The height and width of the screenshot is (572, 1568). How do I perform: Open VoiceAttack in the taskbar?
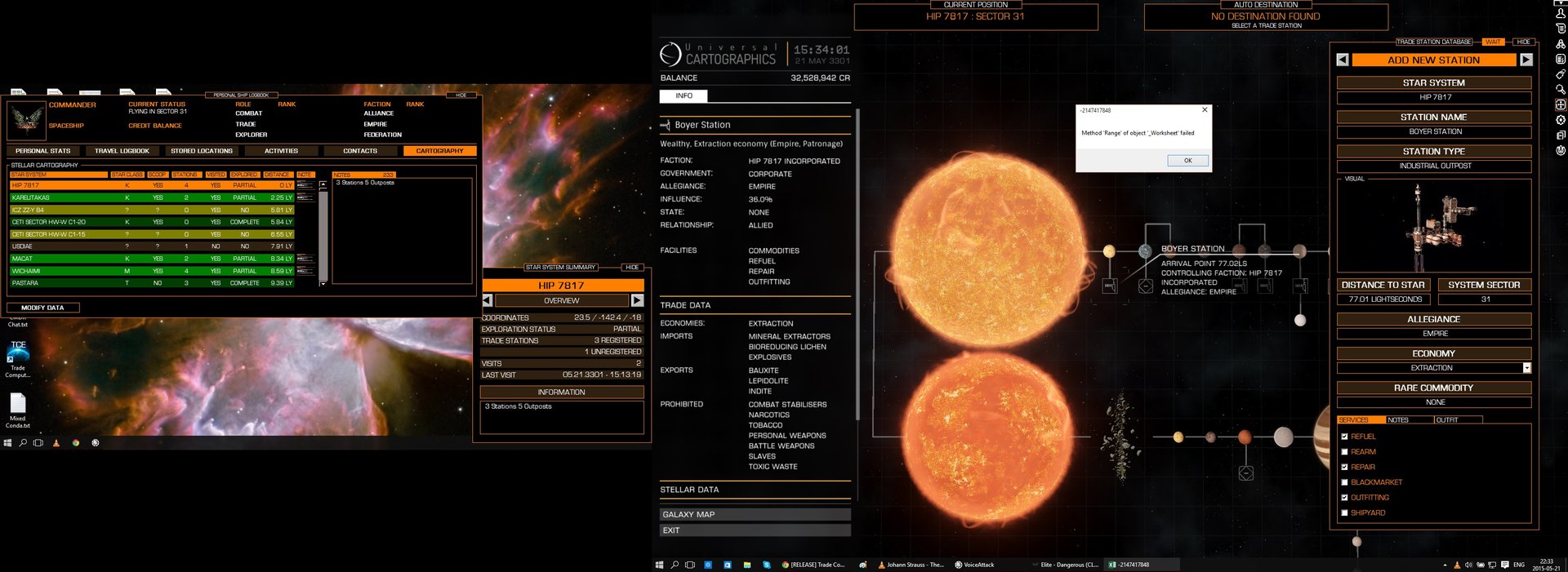coord(974,565)
